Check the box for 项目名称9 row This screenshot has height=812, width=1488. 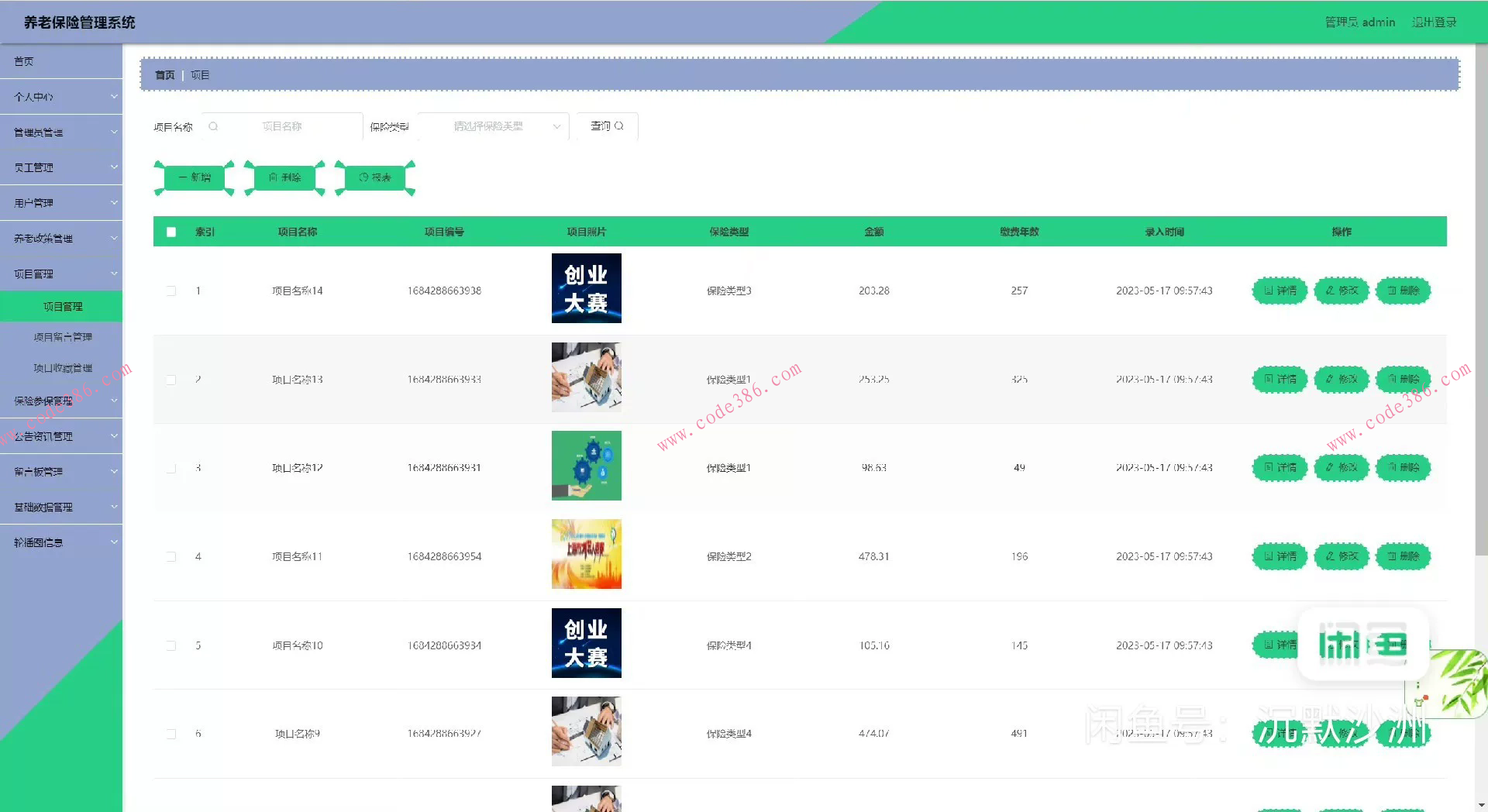[x=171, y=734]
